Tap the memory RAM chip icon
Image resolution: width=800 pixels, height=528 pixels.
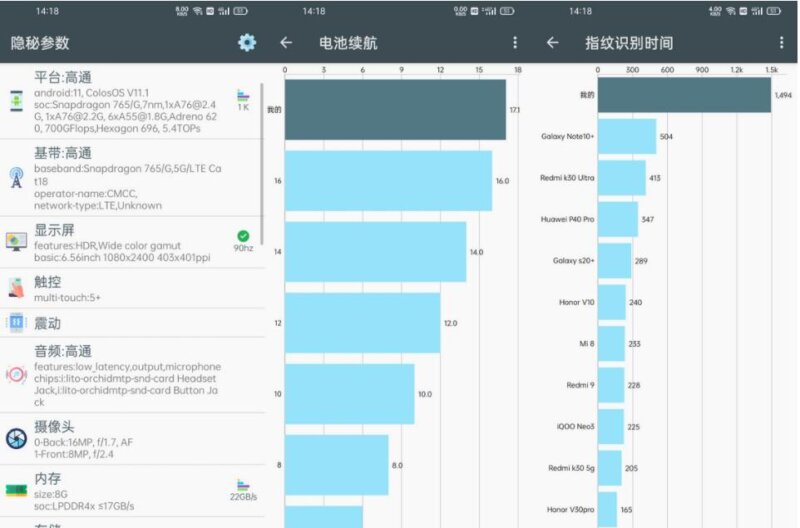[16, 490]
